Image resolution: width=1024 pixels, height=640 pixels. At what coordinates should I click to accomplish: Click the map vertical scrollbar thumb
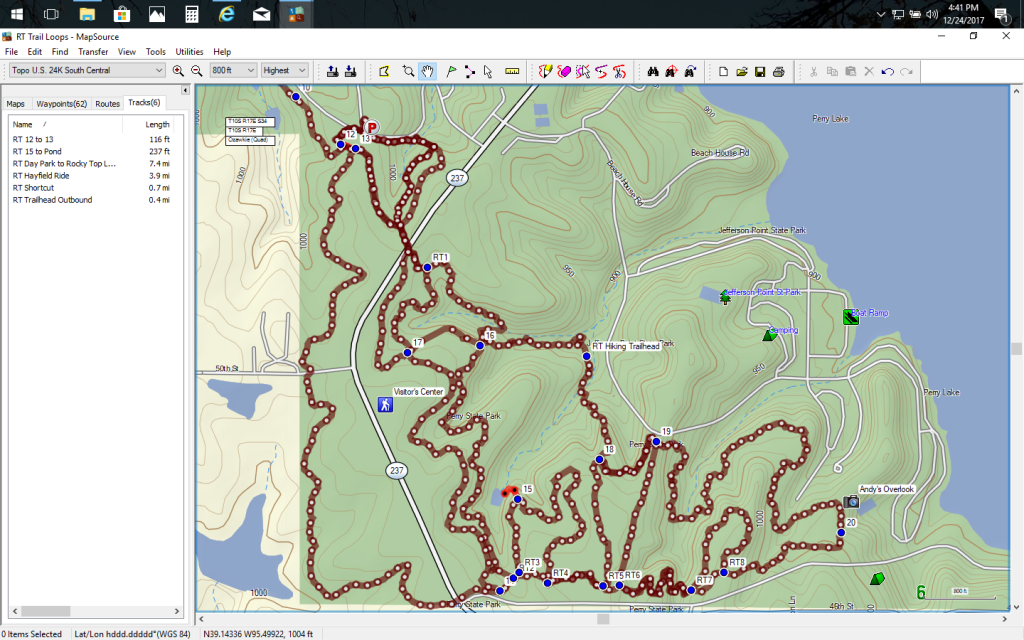[1016, 349]
